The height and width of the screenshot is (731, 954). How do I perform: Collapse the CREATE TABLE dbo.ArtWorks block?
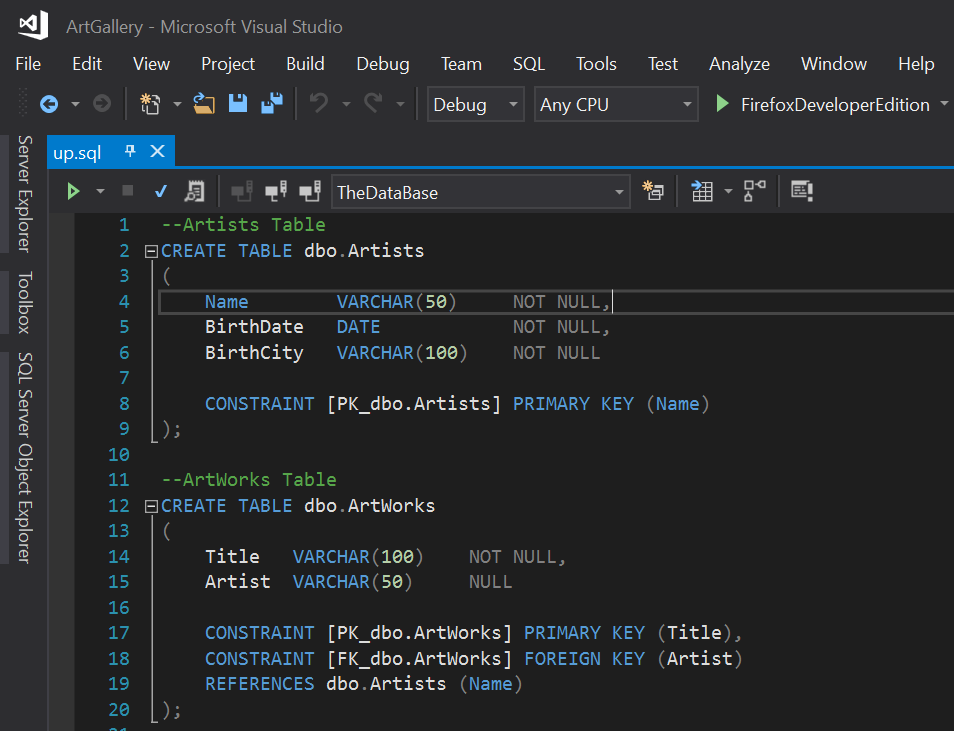point(151,506)
